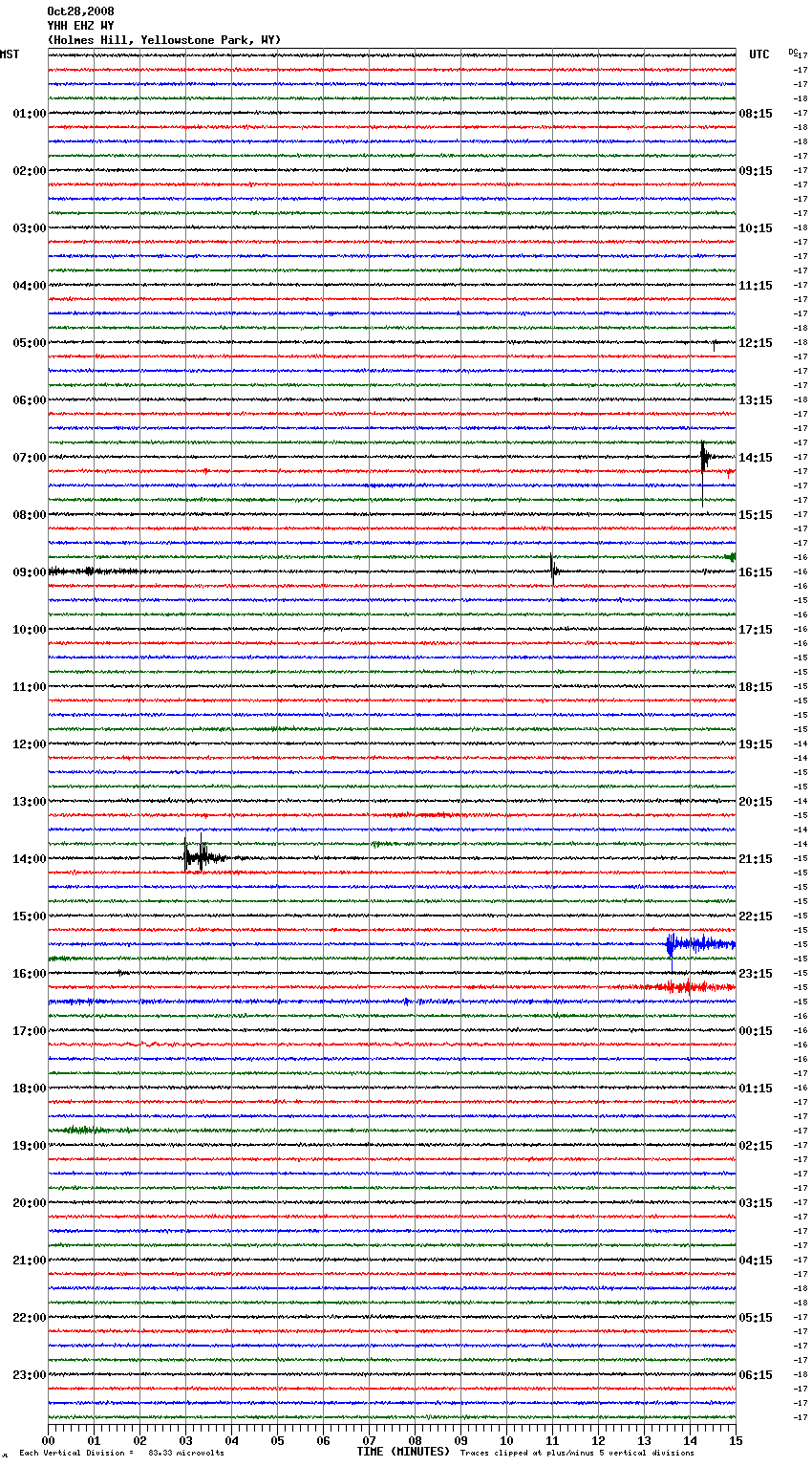Click the 06:15 UTC time label
This screenshot has width=812, height=1466.
tap(756, 1375)
